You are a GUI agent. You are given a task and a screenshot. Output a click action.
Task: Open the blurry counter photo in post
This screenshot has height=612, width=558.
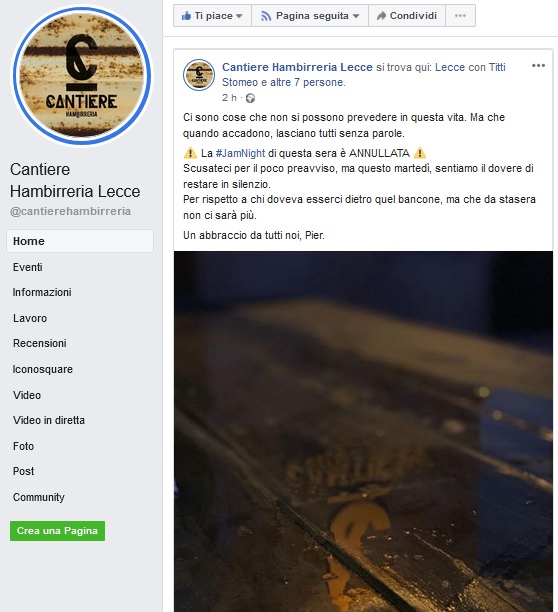pyautogui.click(x=363, y=431)
